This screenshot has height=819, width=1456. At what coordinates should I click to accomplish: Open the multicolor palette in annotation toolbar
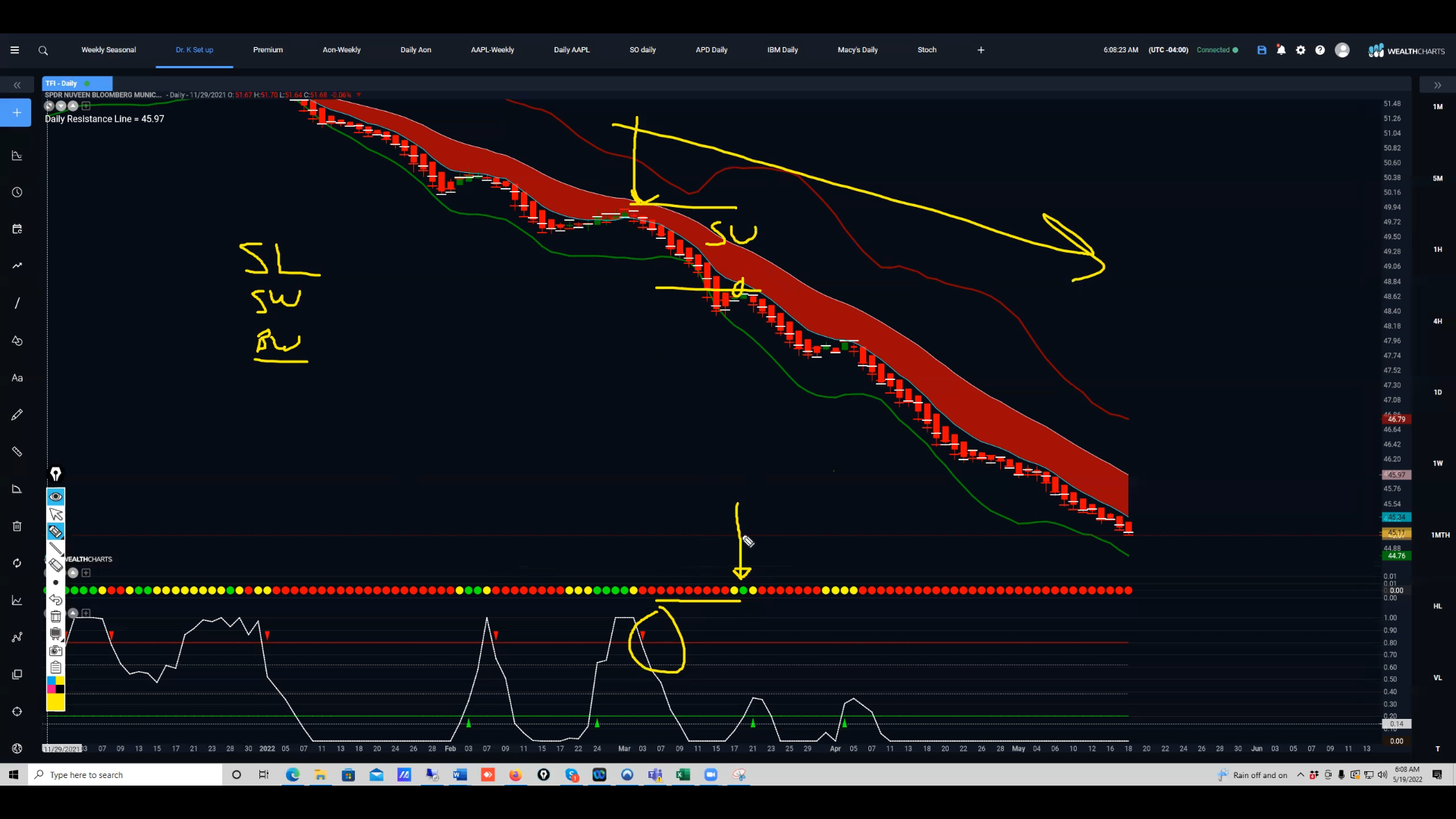(x=55, y=685)
